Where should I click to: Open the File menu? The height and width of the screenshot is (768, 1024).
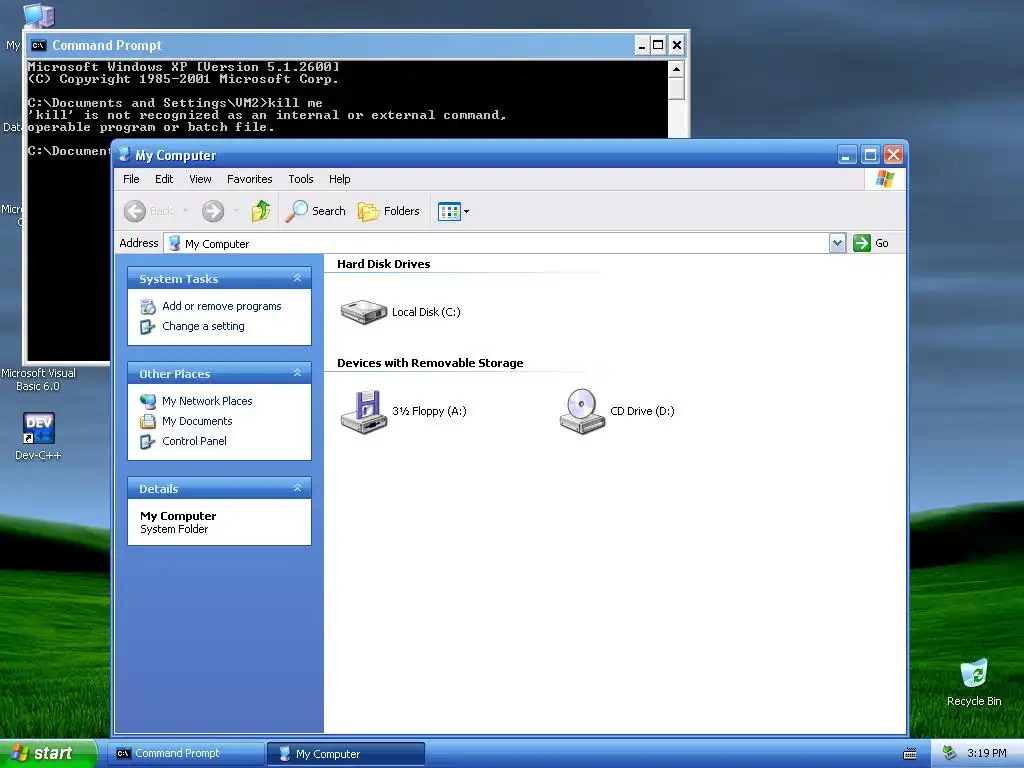131,179
